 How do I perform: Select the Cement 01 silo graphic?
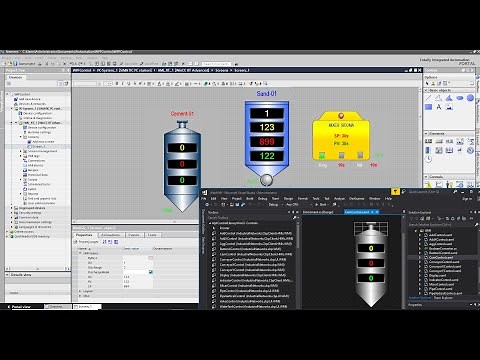pyautogui.click(x=182, y=166)
